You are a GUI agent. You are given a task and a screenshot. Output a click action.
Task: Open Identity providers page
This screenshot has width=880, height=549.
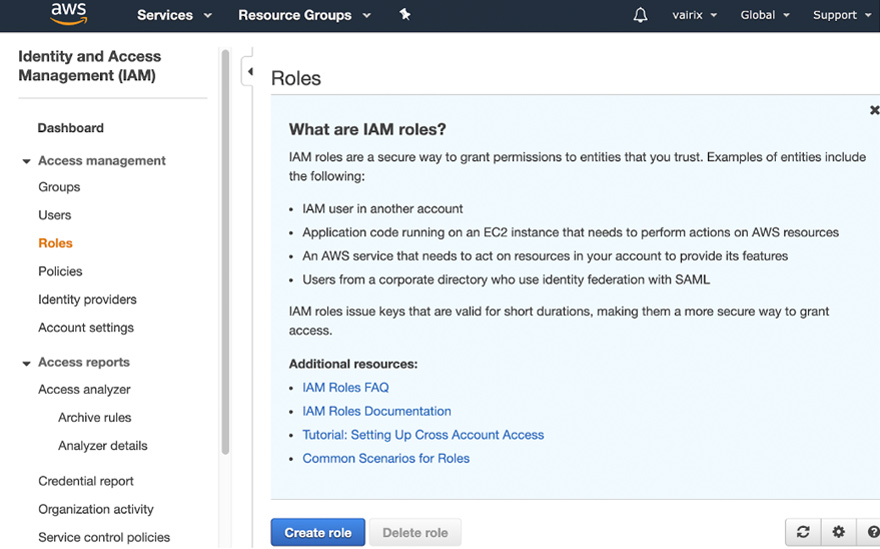[x=87, y=300]
